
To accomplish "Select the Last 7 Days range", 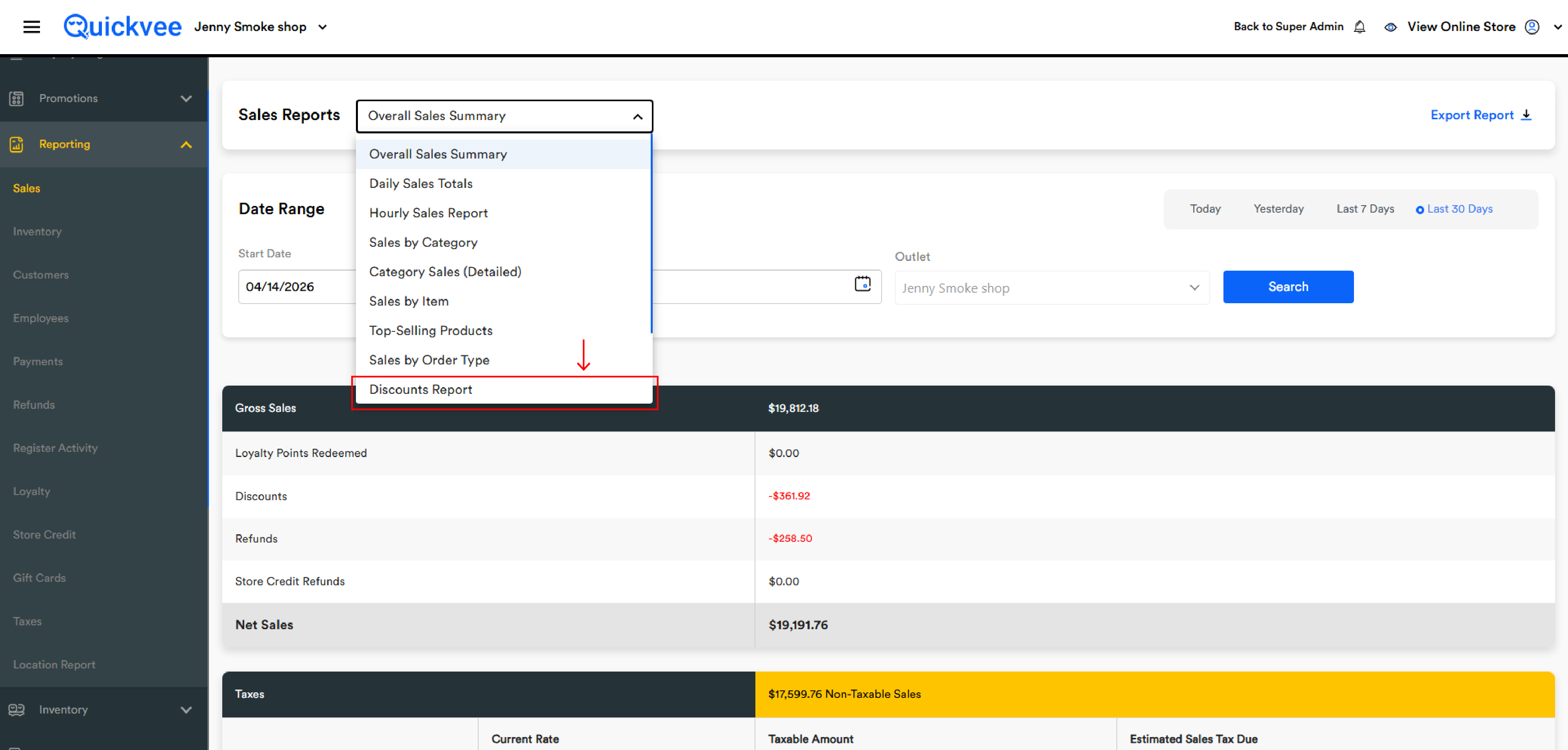I will click(x=1365, y=209).
